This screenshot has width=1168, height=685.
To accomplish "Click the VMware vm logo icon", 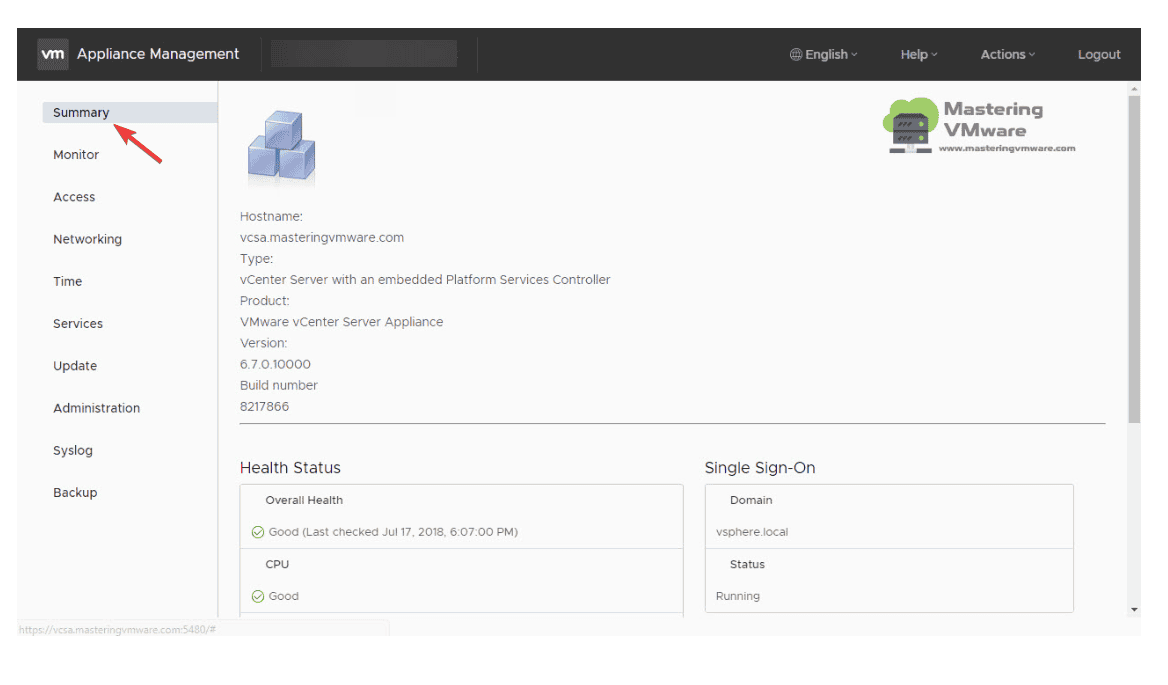I will tap(53, 54).
